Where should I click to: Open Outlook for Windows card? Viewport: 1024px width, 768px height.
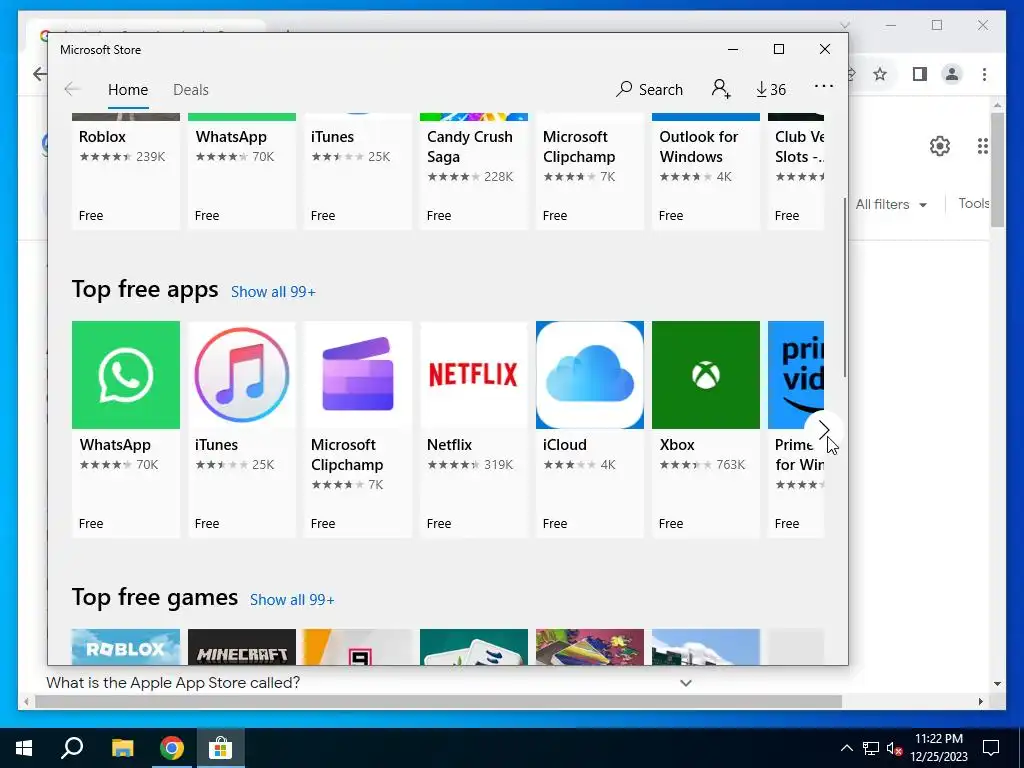[x=706, y=172]
